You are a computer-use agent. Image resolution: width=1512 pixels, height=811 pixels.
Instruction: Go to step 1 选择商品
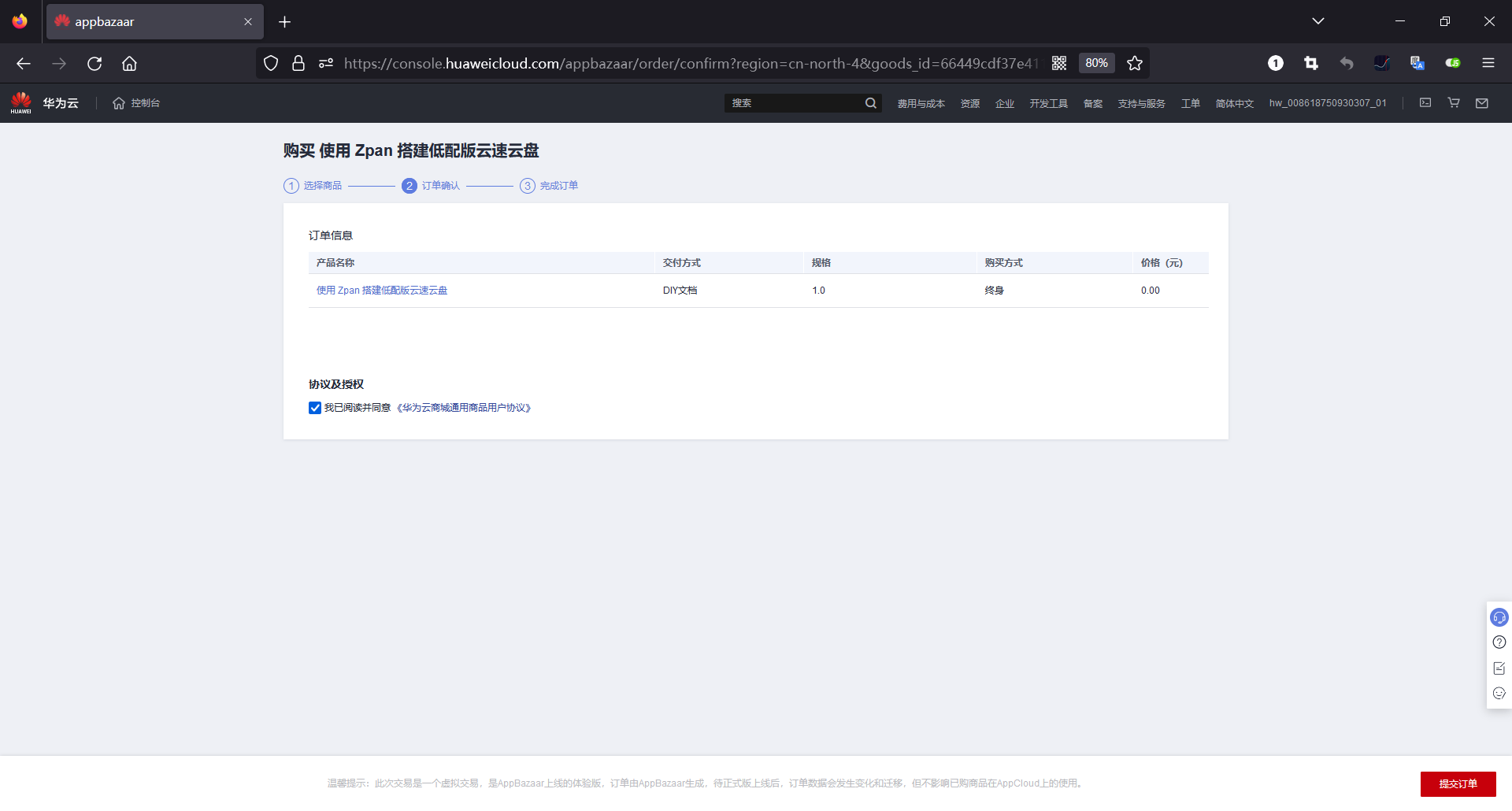(313, 186)
